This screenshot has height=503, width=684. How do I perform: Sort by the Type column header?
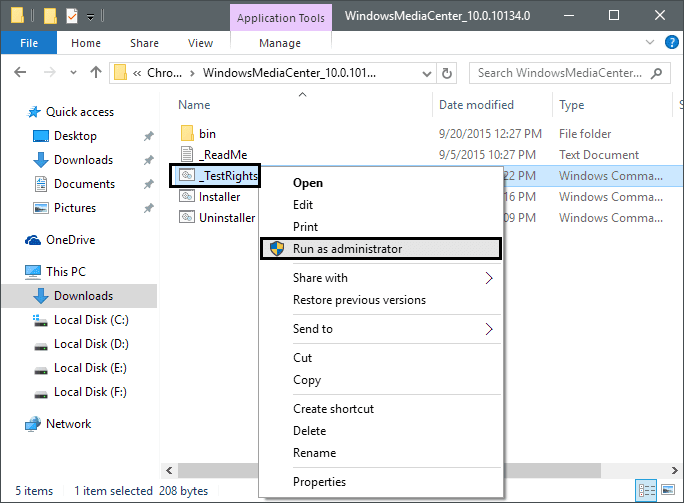(571, 105)
